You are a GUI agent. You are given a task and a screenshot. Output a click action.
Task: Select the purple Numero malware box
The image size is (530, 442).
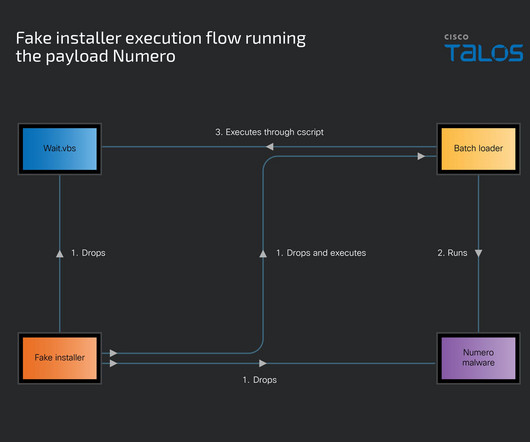point(478,358)
